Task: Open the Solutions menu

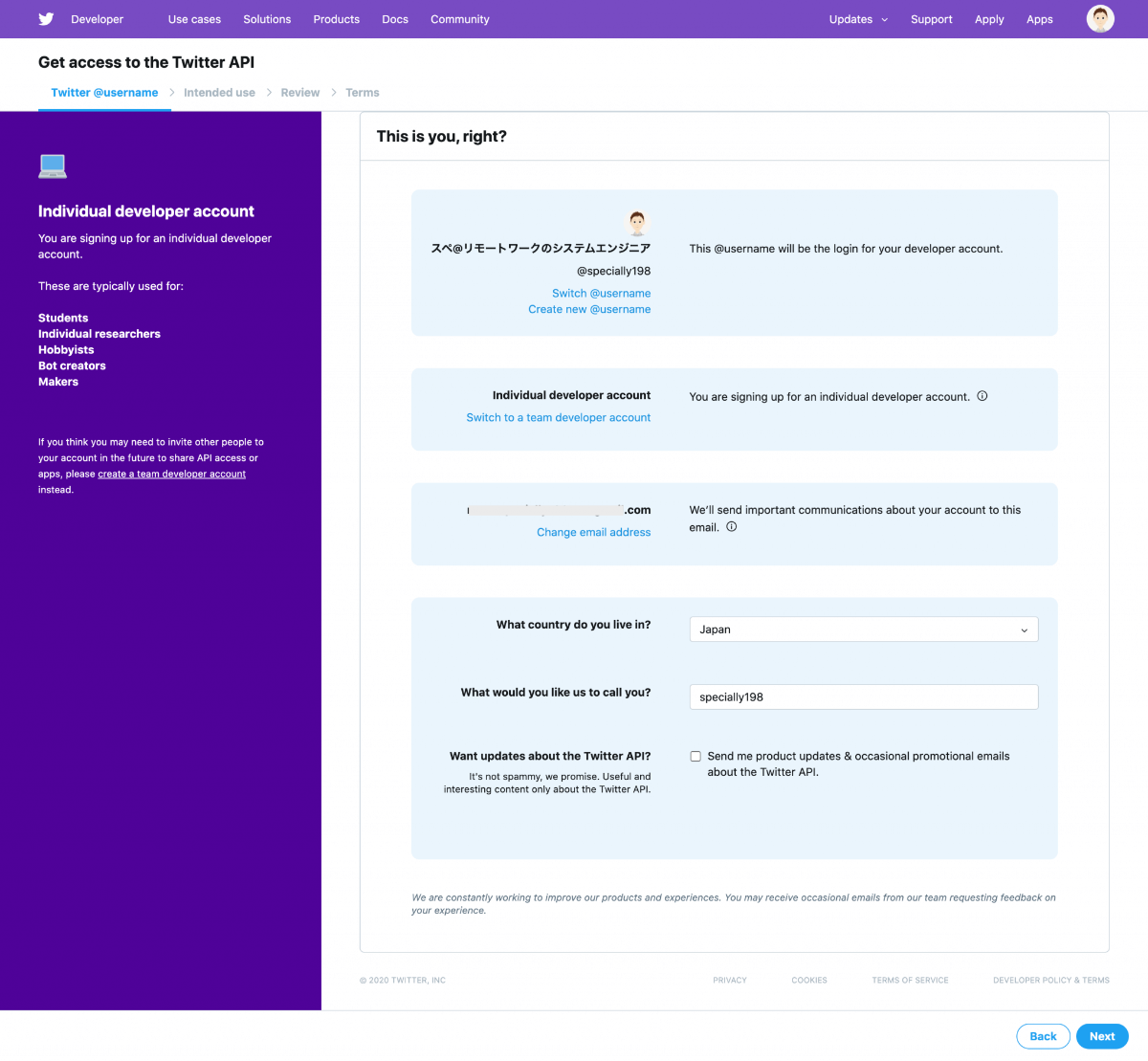Action: coord(267,19)
